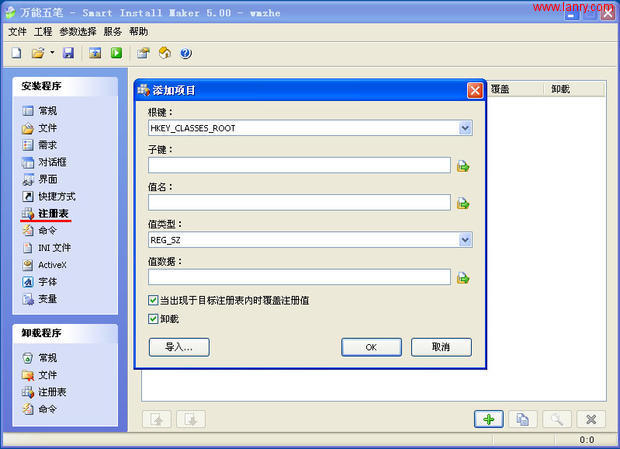Toggle 当出现于目标注册表内时覆盖注册值 checkbox
The width and height of the screenshot is (620, 449).
click(153, 300)
